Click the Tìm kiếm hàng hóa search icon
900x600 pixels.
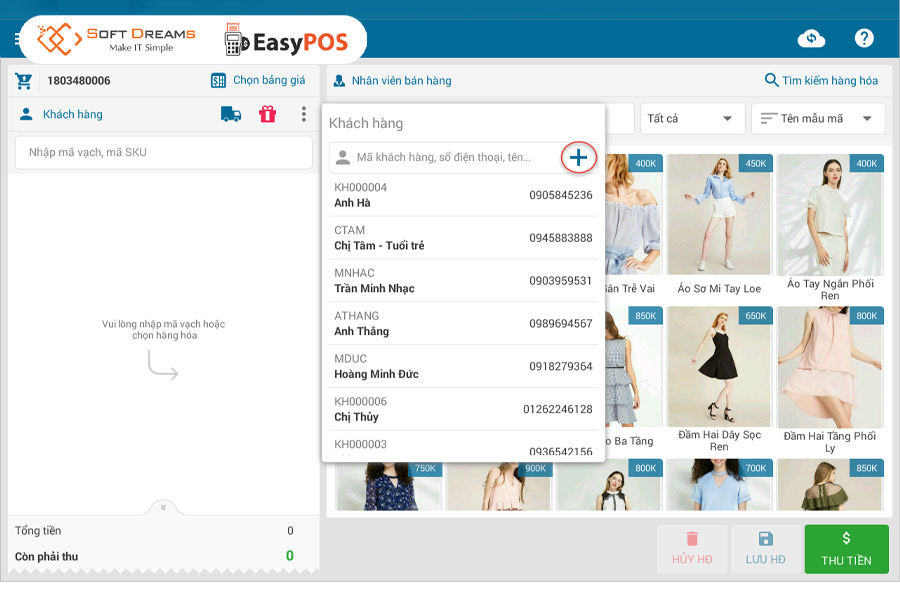[770, 80]
